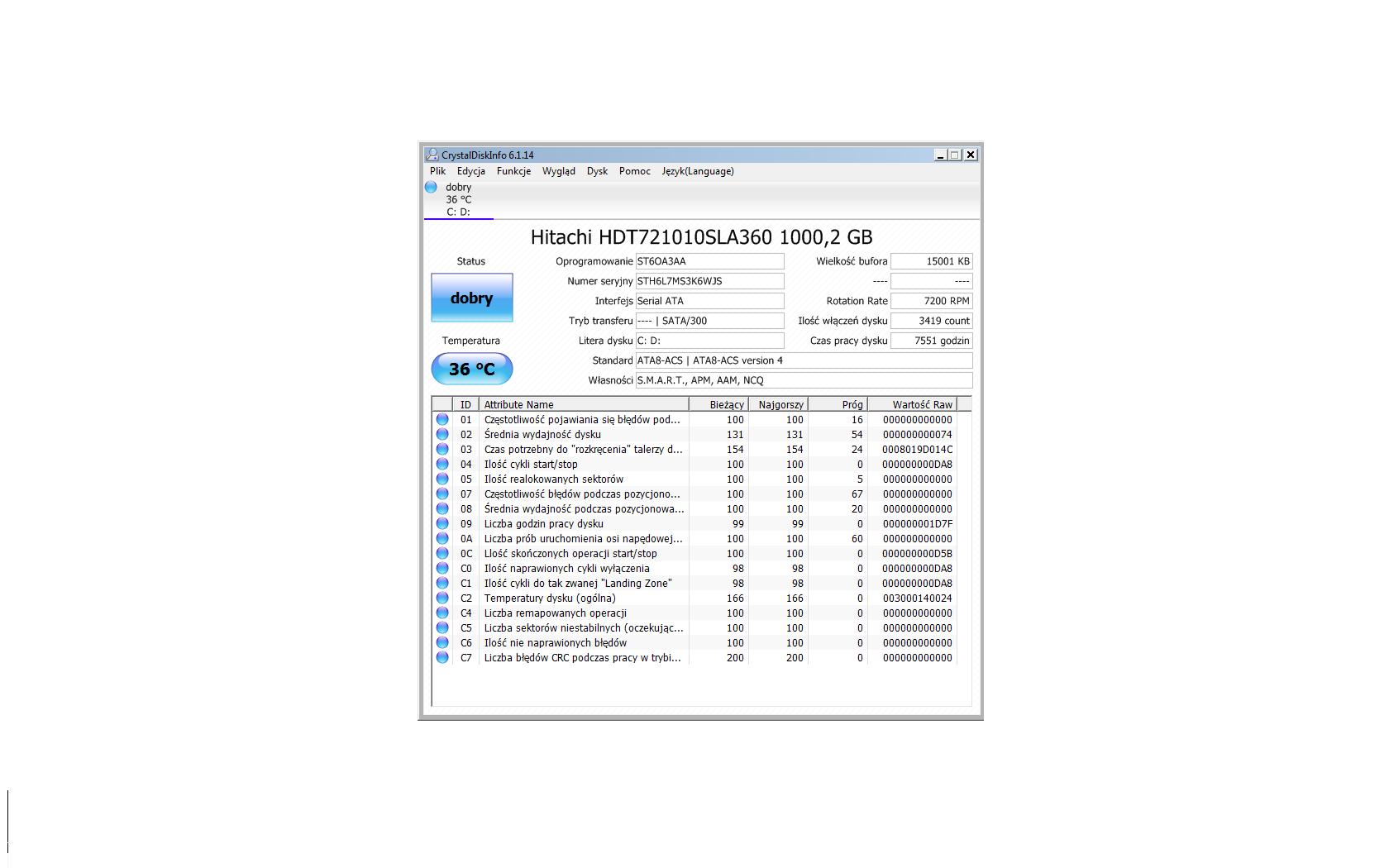Select the 'Liczba godzin pracy dysku' row
The height and width of the screenshot is (868, 1389).
tap(694, 524)
